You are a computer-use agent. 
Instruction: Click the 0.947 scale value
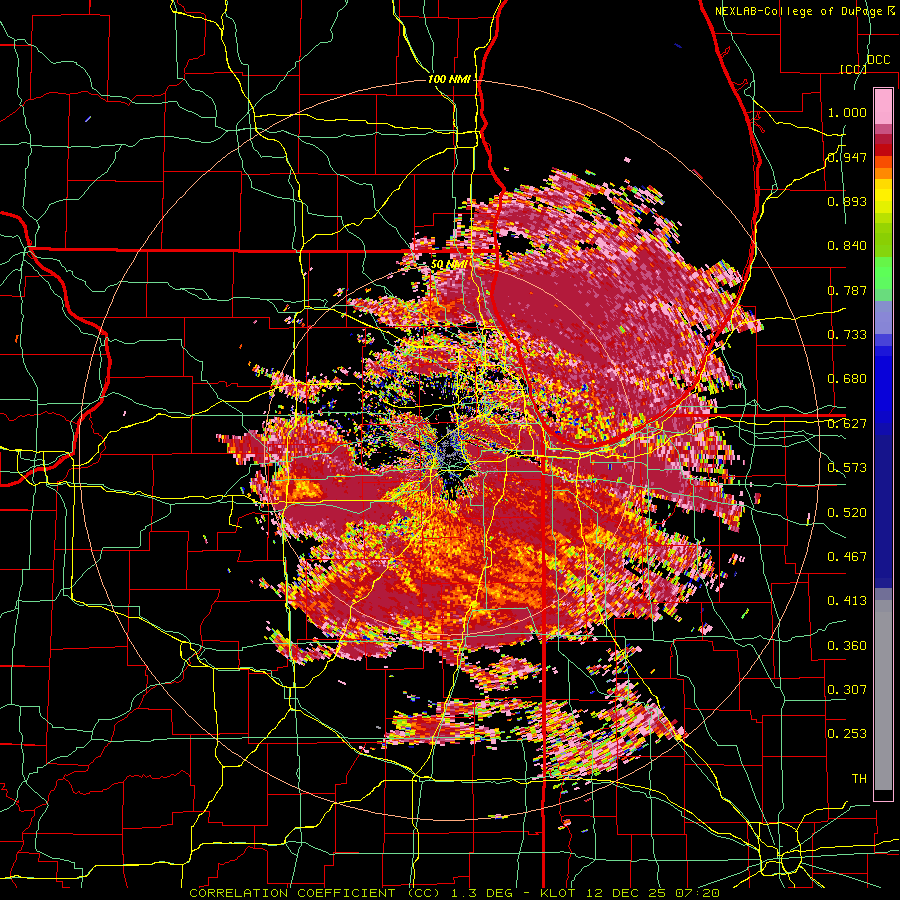847,157
